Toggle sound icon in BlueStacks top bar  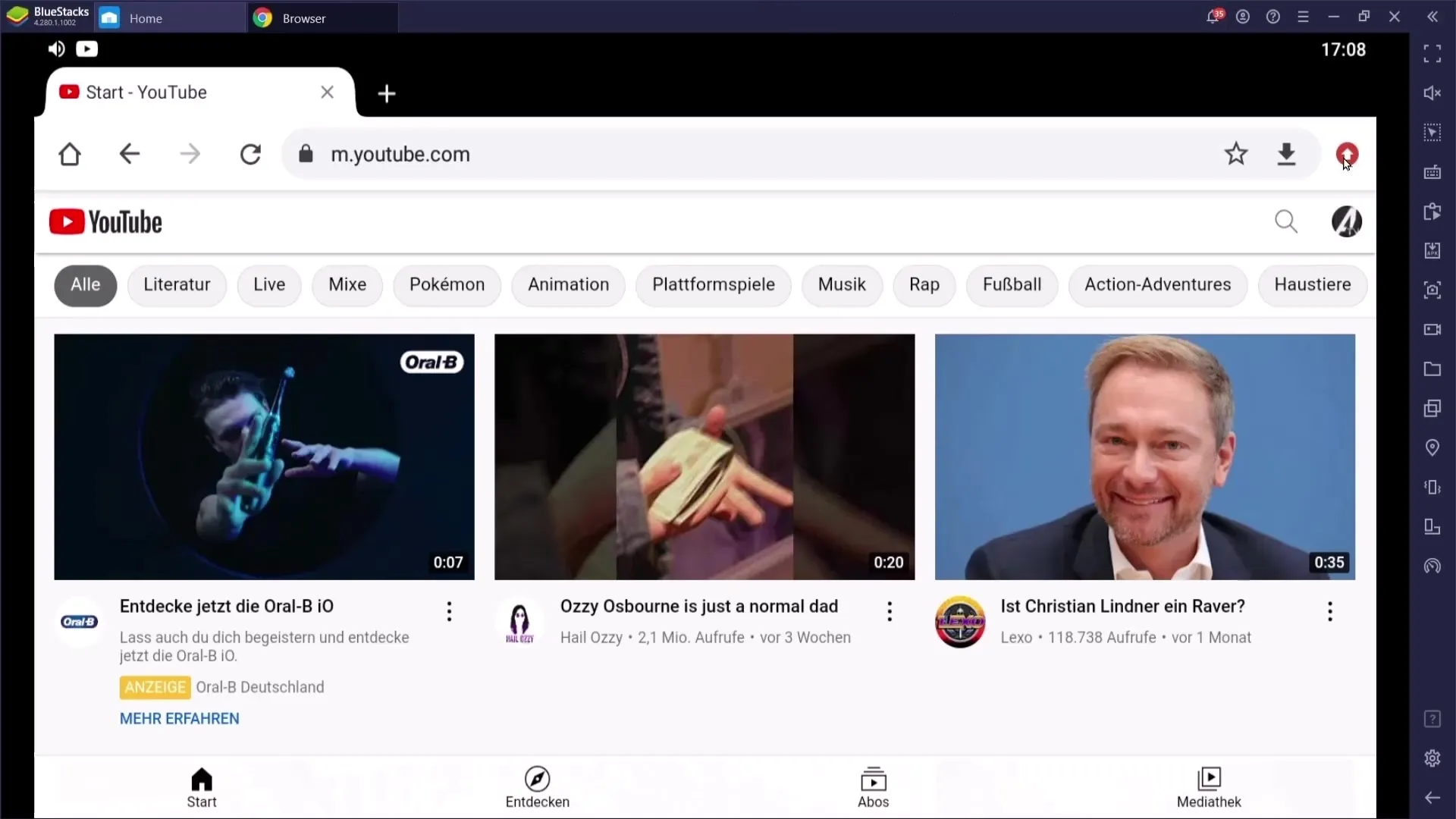tap(56, 48)
